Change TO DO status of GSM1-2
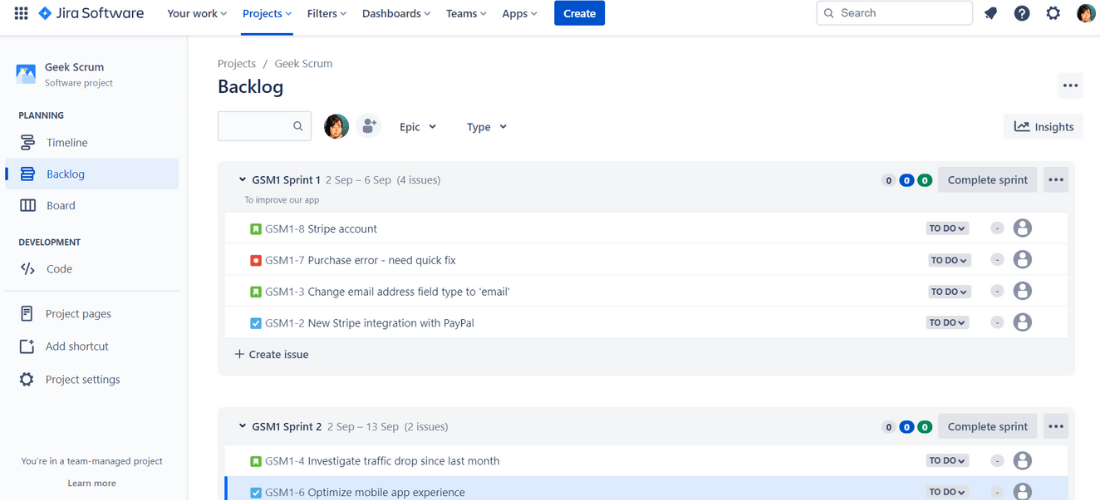The image size is (1100, 500). click(948, 323)
